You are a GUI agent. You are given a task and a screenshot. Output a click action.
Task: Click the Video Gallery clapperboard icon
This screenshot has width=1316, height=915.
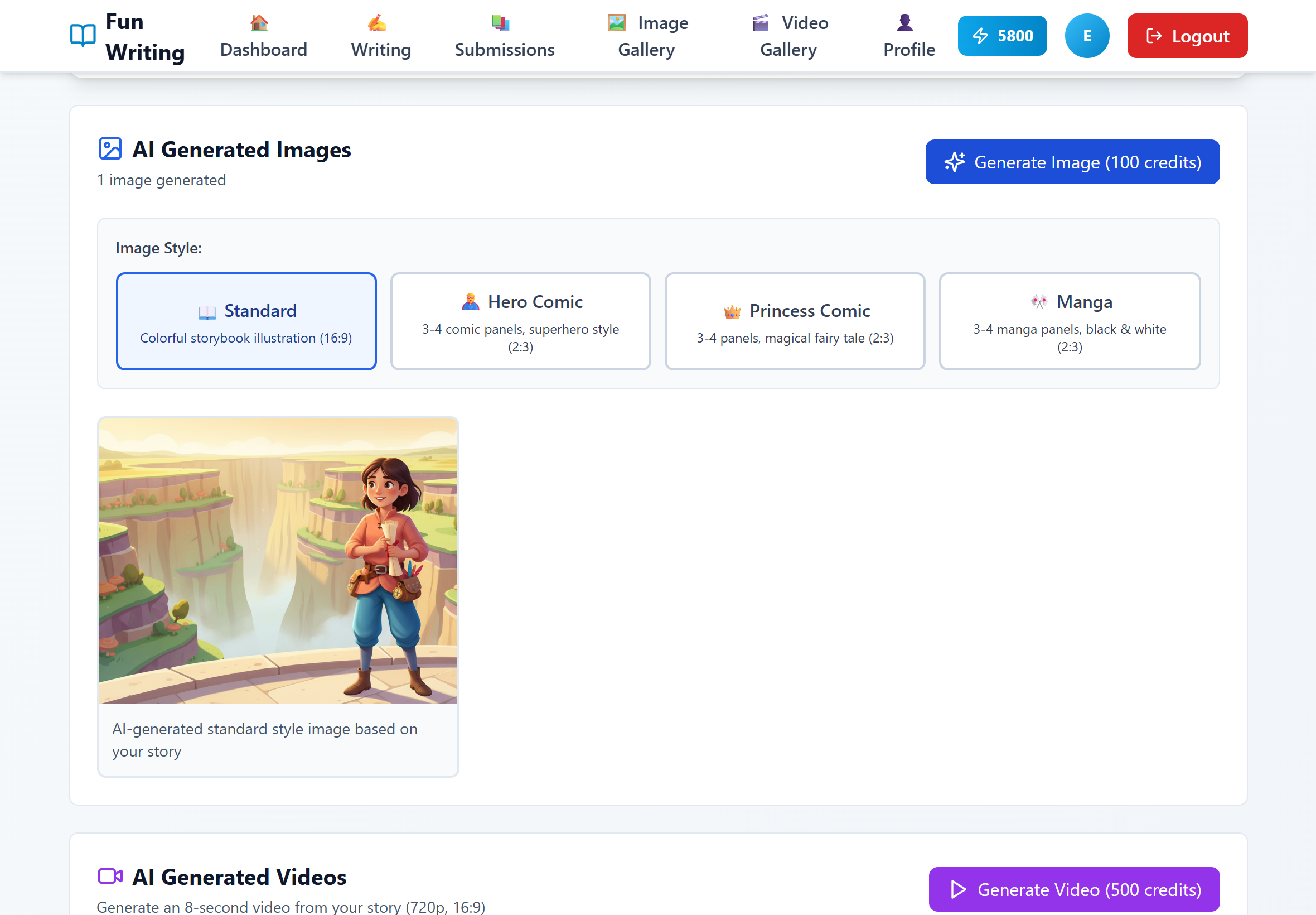point(760,23)
